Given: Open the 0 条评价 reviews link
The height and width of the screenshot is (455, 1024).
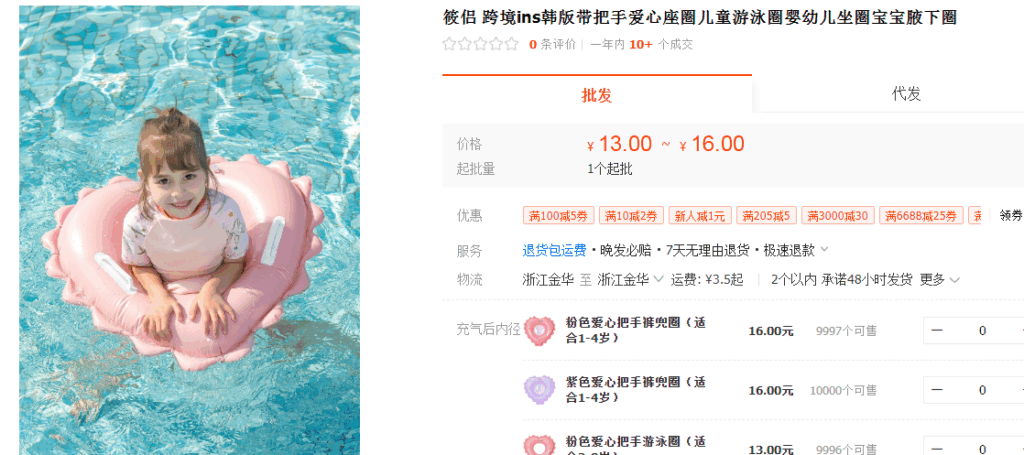Looking at the screenshot, I should click(x=552, y=44).
